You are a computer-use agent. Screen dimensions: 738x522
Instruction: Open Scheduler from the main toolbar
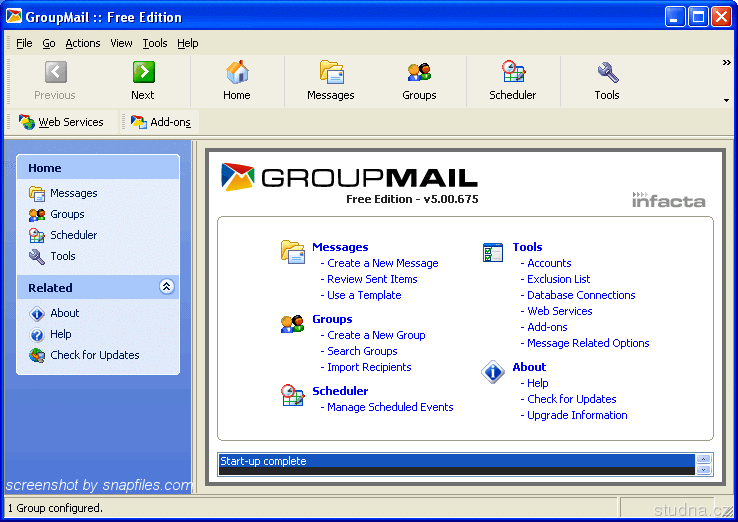(513, 80)
